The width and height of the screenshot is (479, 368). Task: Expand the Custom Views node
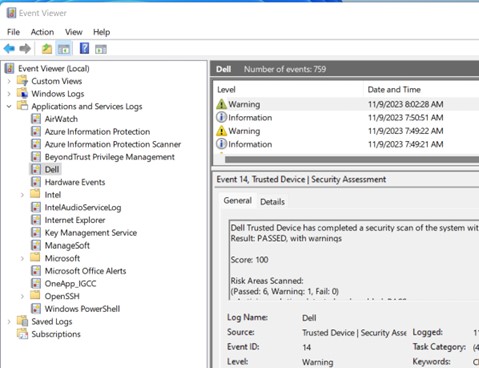coord(9,81)
